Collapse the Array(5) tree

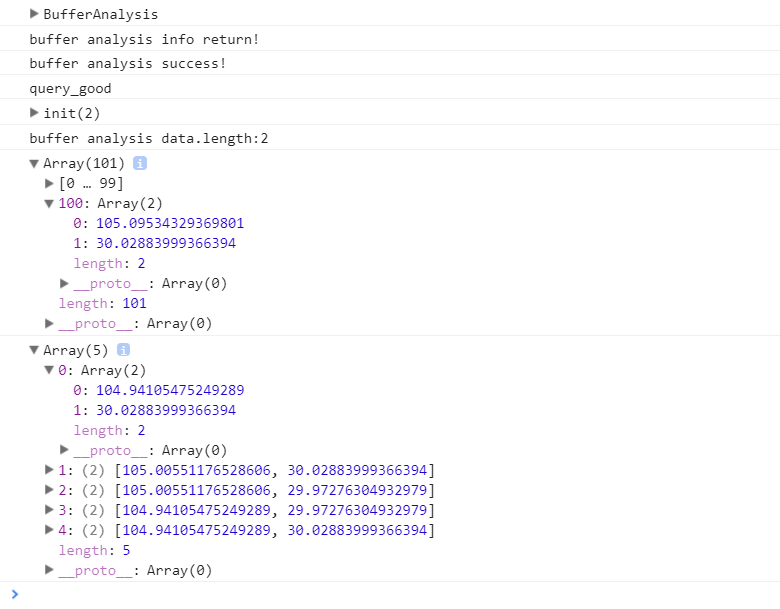click(35, 350)
